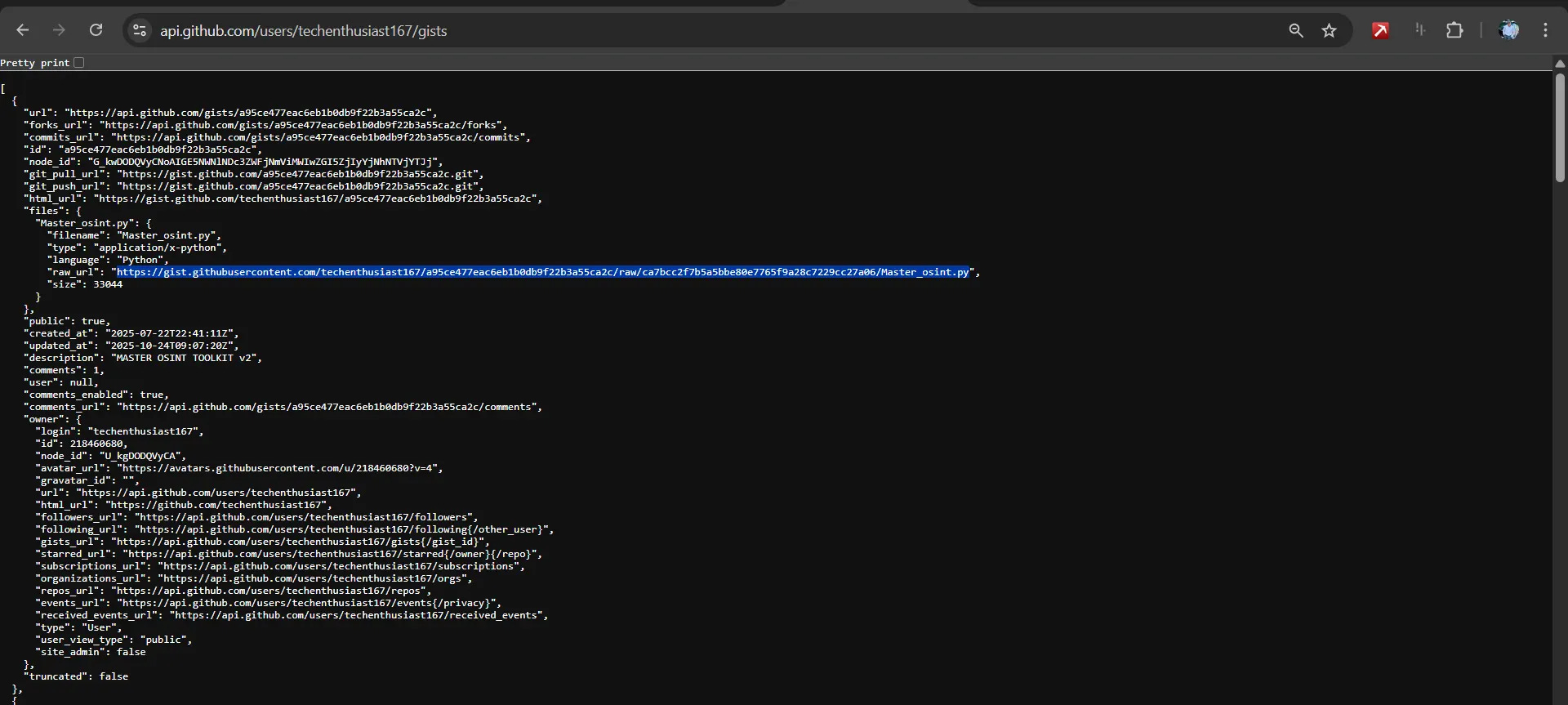Image resolution: width=1568 pixels, height=705 pixels.
Task: Open the Chrome three-dot menu
Action: tap(1545, 30)
